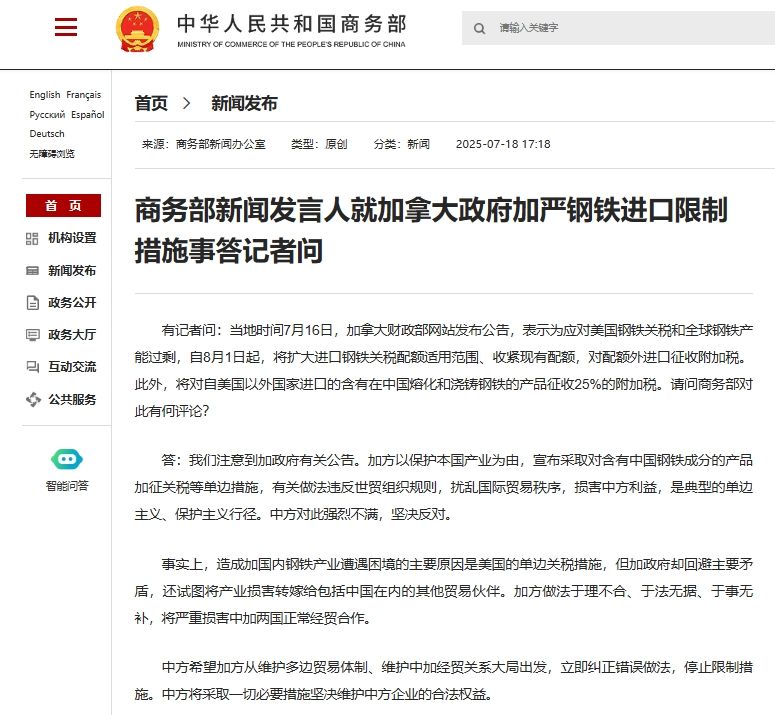Click the article headline 商务部新闻发言人就加拿大政府加严钢铁进口限制措施事答记者问

pyautogui.click(x=431, y=230)
